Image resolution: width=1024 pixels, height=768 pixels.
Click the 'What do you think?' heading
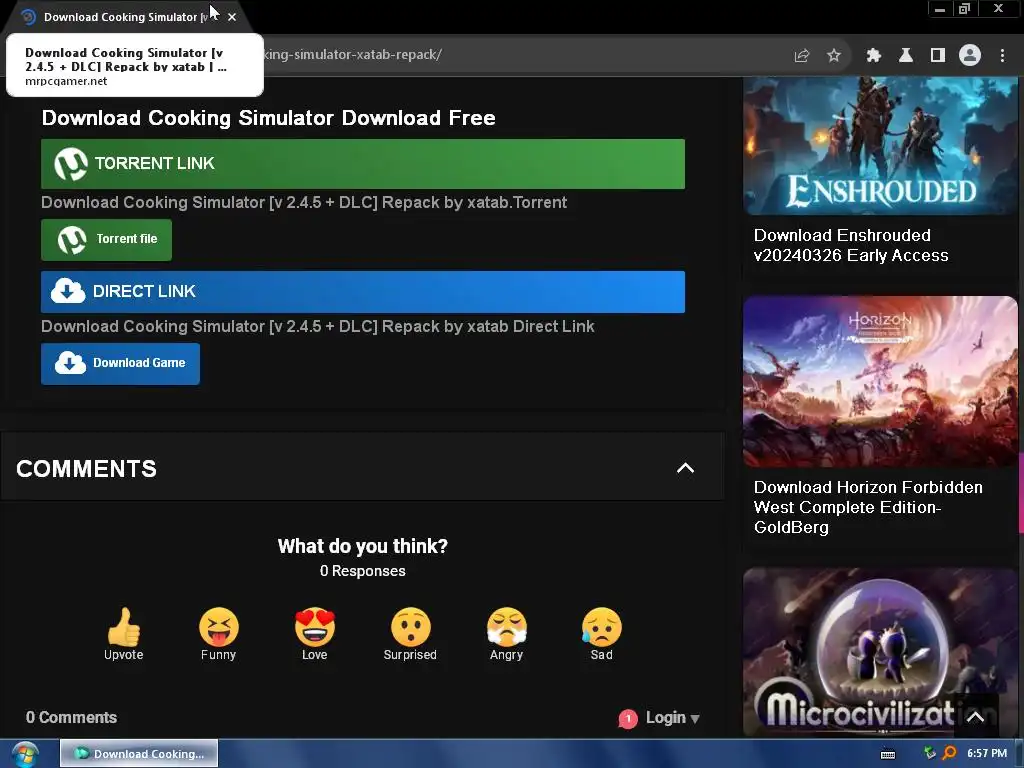tap(362, 547)
